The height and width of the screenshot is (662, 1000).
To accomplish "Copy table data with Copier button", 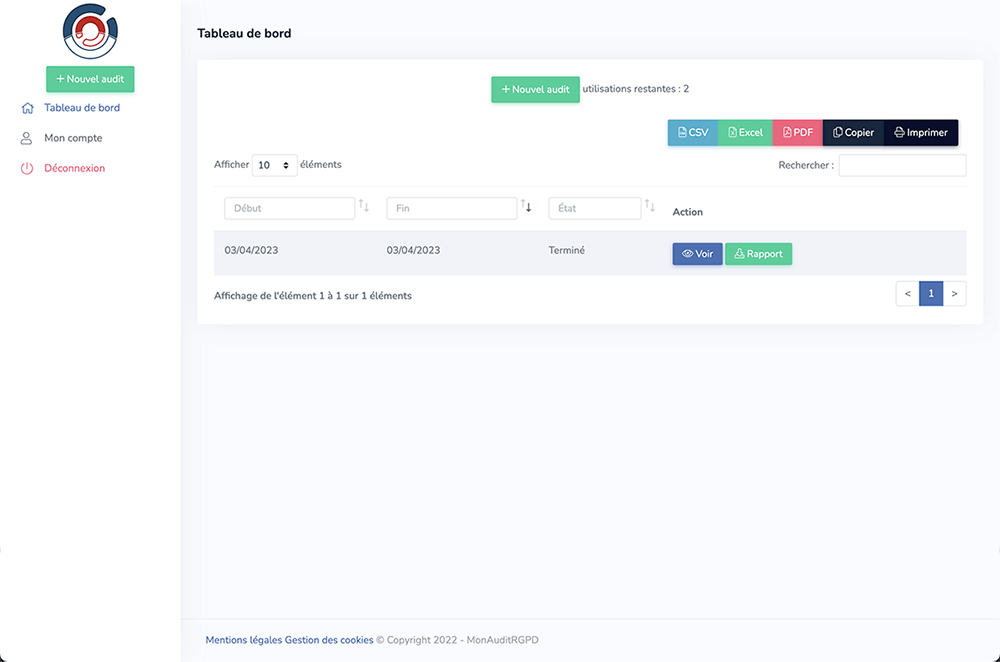I will point(853,133).
